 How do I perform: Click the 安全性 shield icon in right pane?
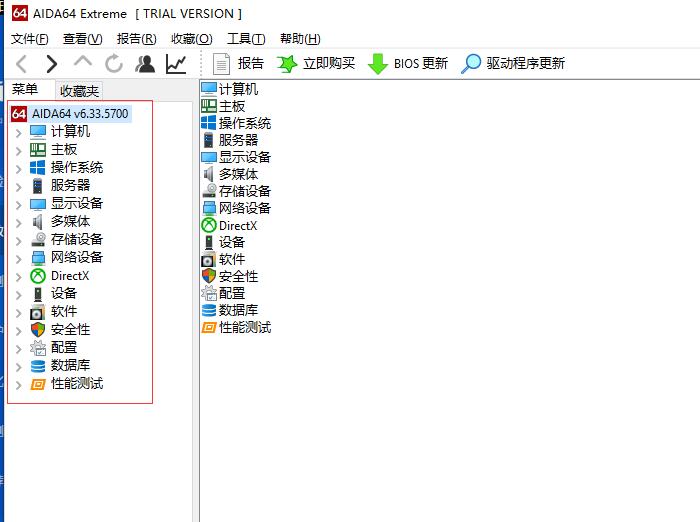[208, 276]
